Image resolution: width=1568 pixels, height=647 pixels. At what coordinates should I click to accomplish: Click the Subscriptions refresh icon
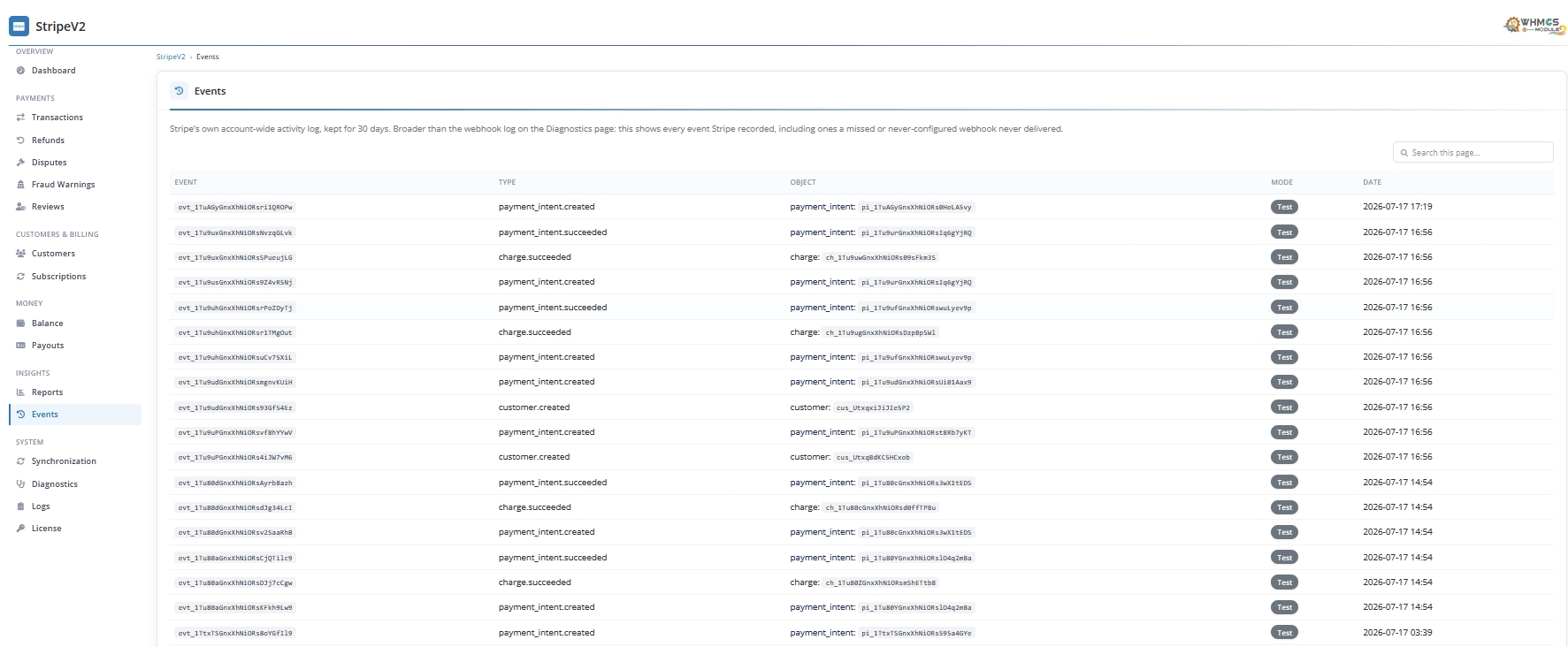(x=20, y=277)
